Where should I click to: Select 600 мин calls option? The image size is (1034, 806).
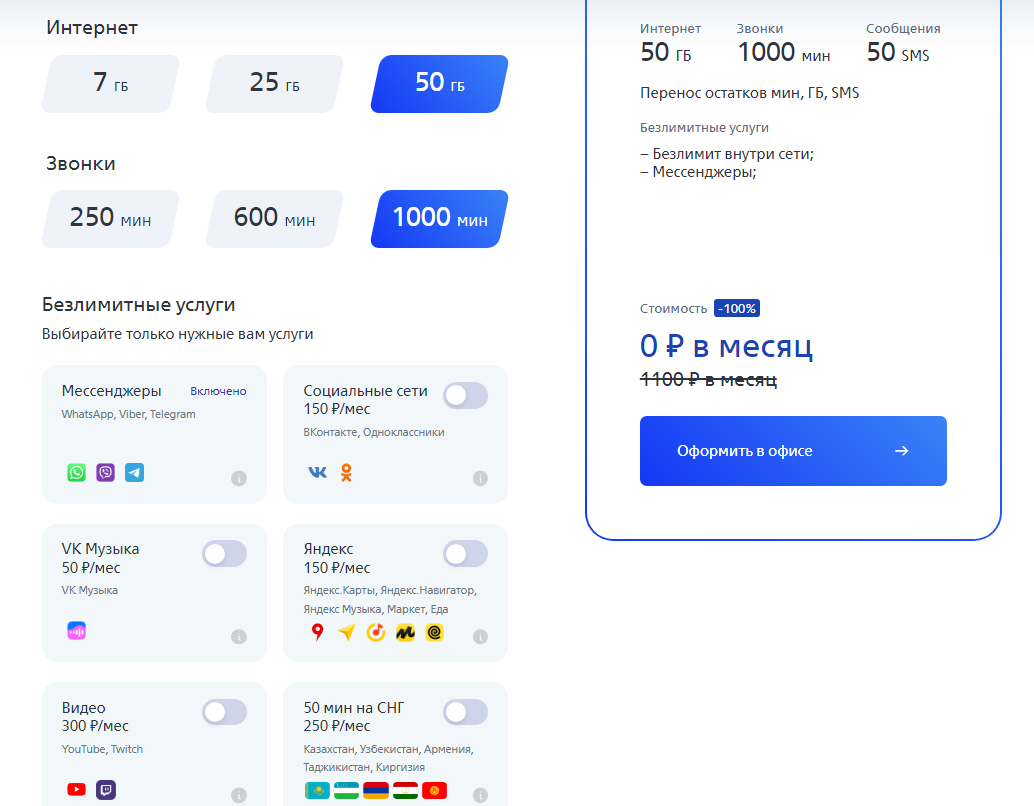pyautogui.click(x=274, y=218)
